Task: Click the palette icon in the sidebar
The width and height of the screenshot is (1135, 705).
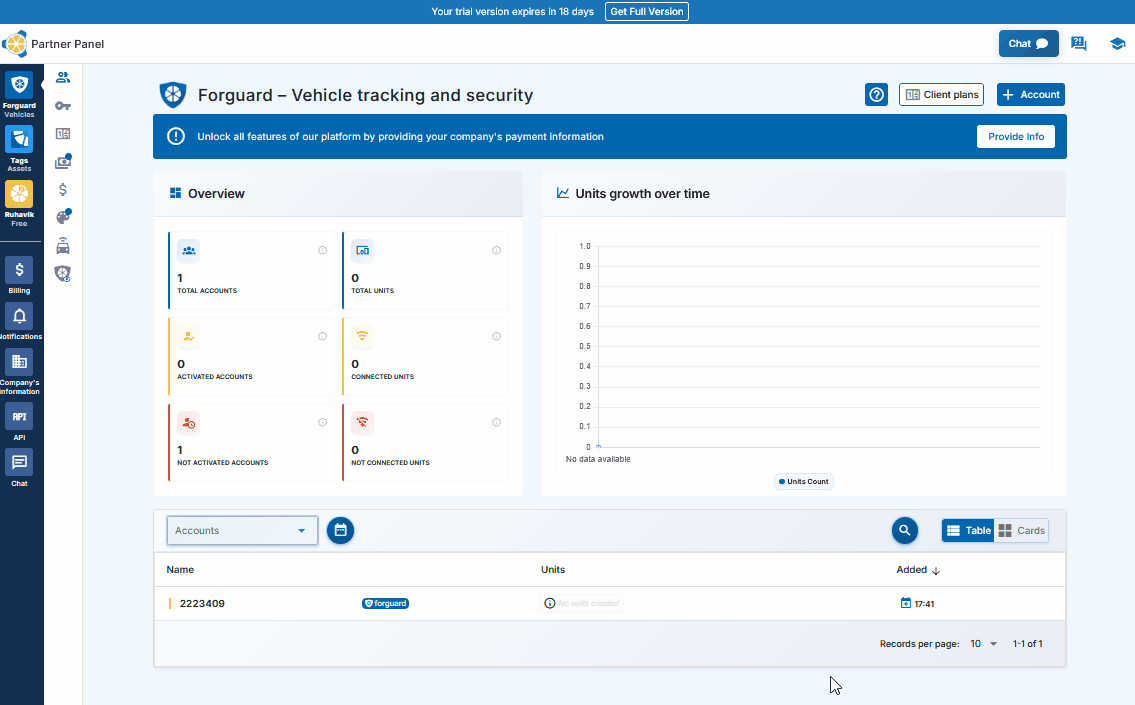Action: (x=63, y=217)
